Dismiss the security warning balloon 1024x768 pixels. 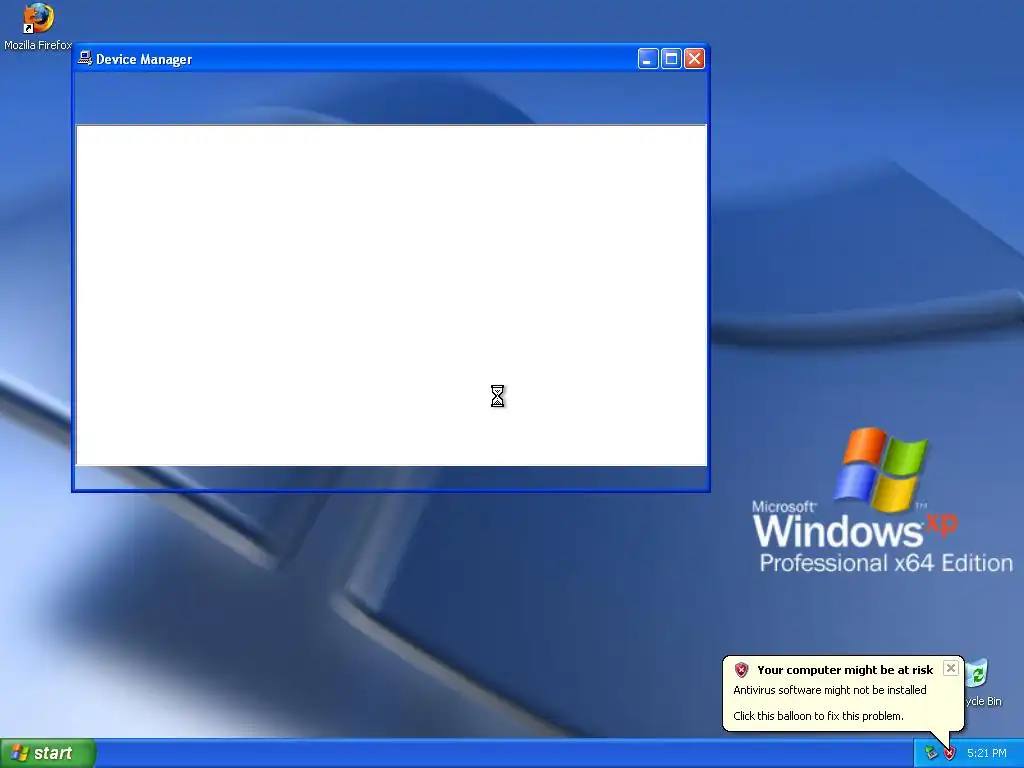[x=951, y=668]
